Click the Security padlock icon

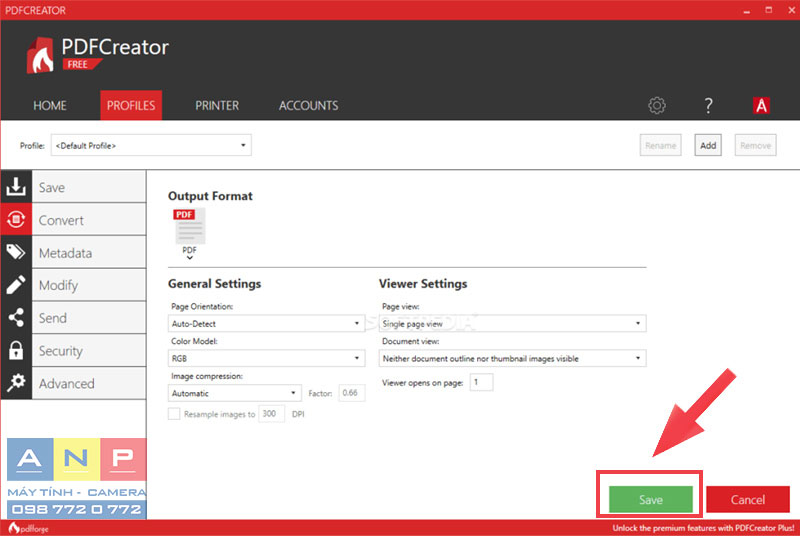point(16,350)
